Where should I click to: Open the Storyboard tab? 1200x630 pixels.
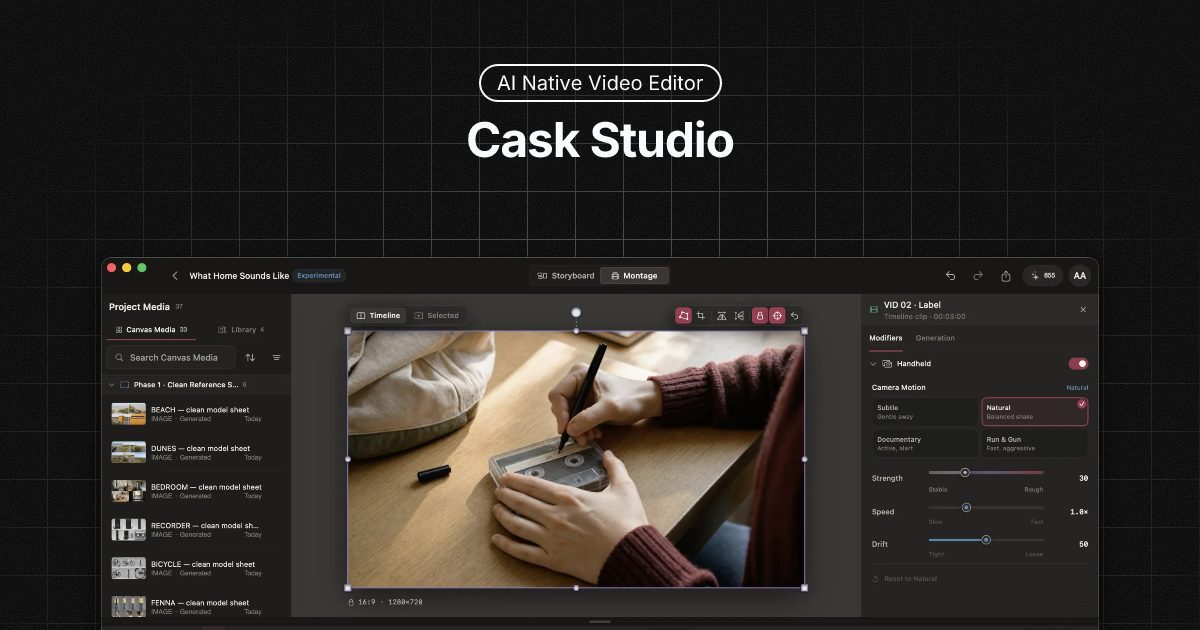click(x=566, y=276)
